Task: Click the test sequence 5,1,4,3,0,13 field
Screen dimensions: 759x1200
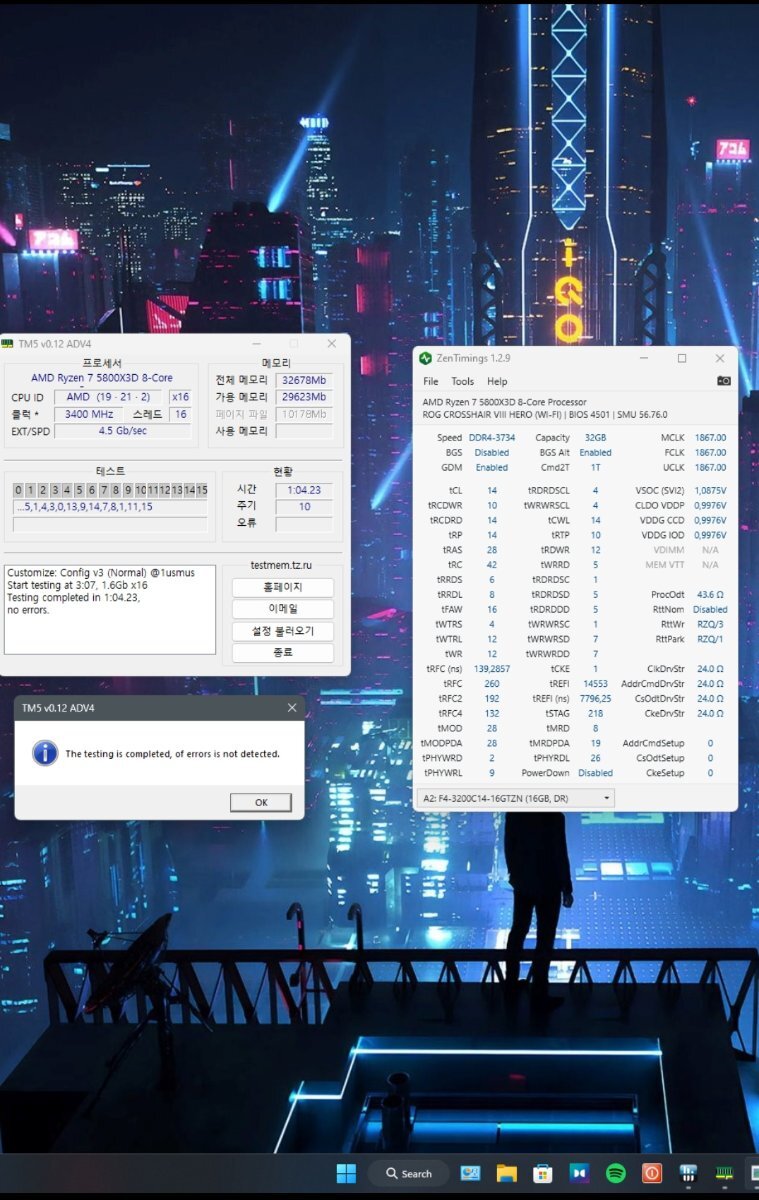Action: [x=110, y=507]
